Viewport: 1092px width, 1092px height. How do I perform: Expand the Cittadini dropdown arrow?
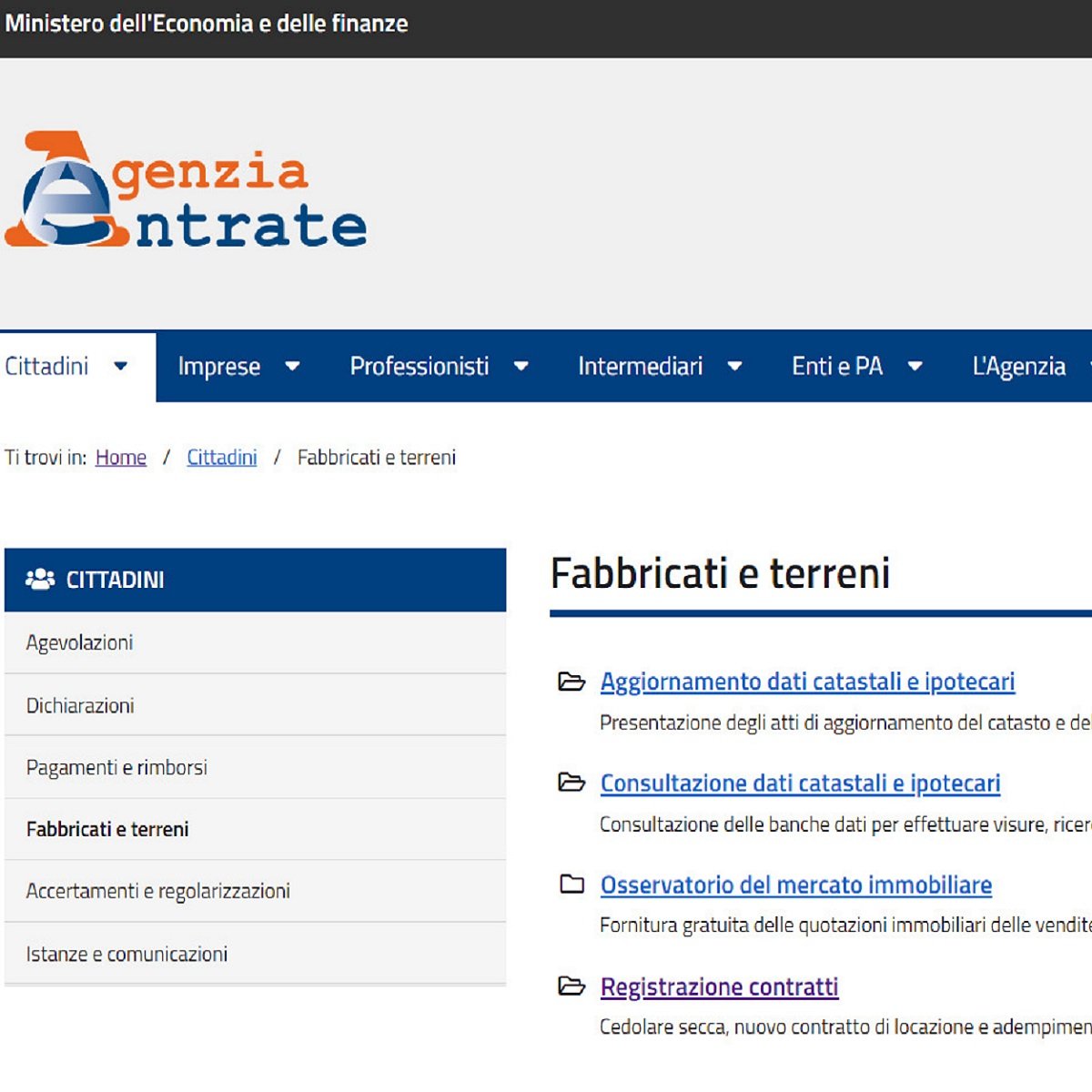click(120, 366)
